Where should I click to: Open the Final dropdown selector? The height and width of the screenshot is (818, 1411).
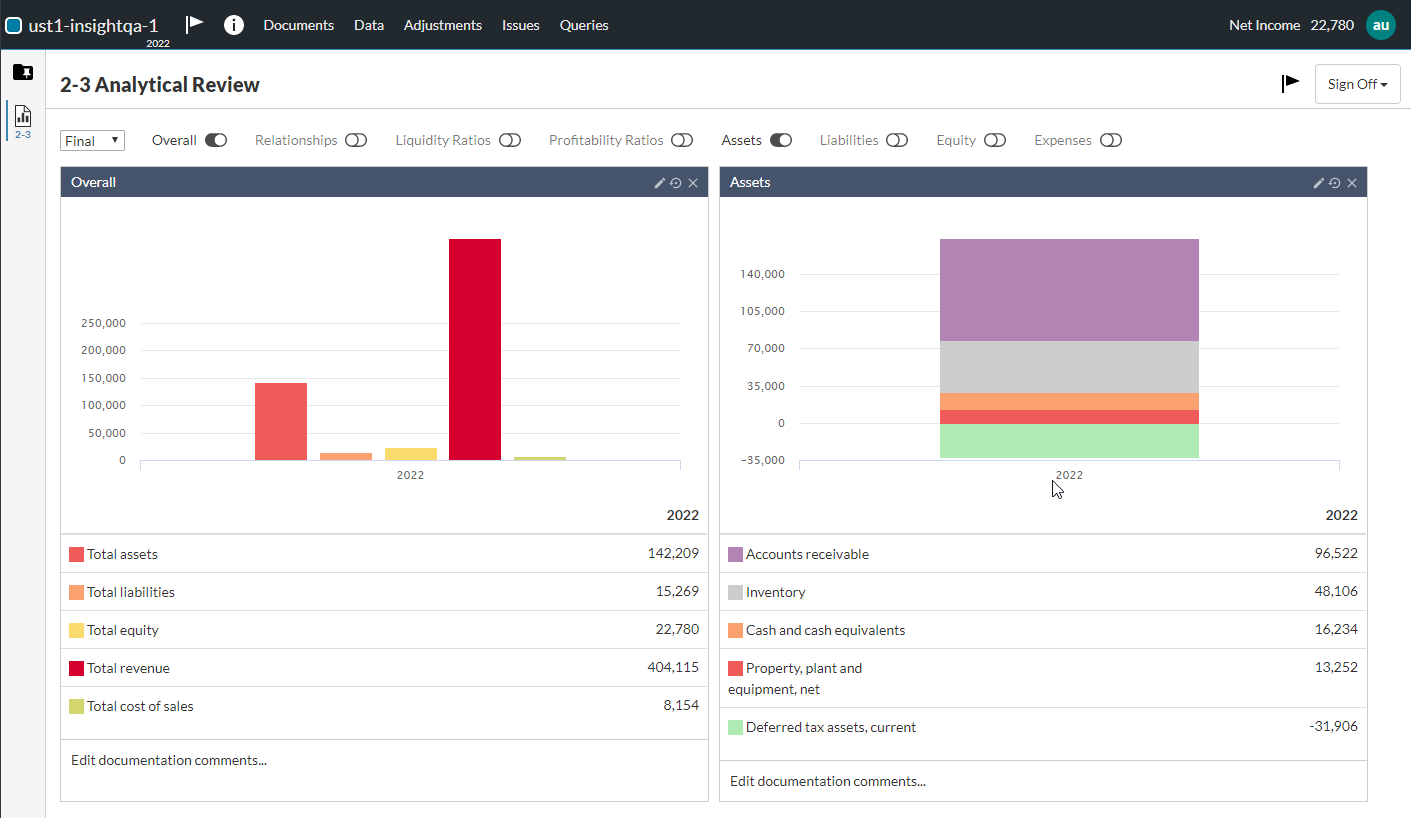point(92,141)
